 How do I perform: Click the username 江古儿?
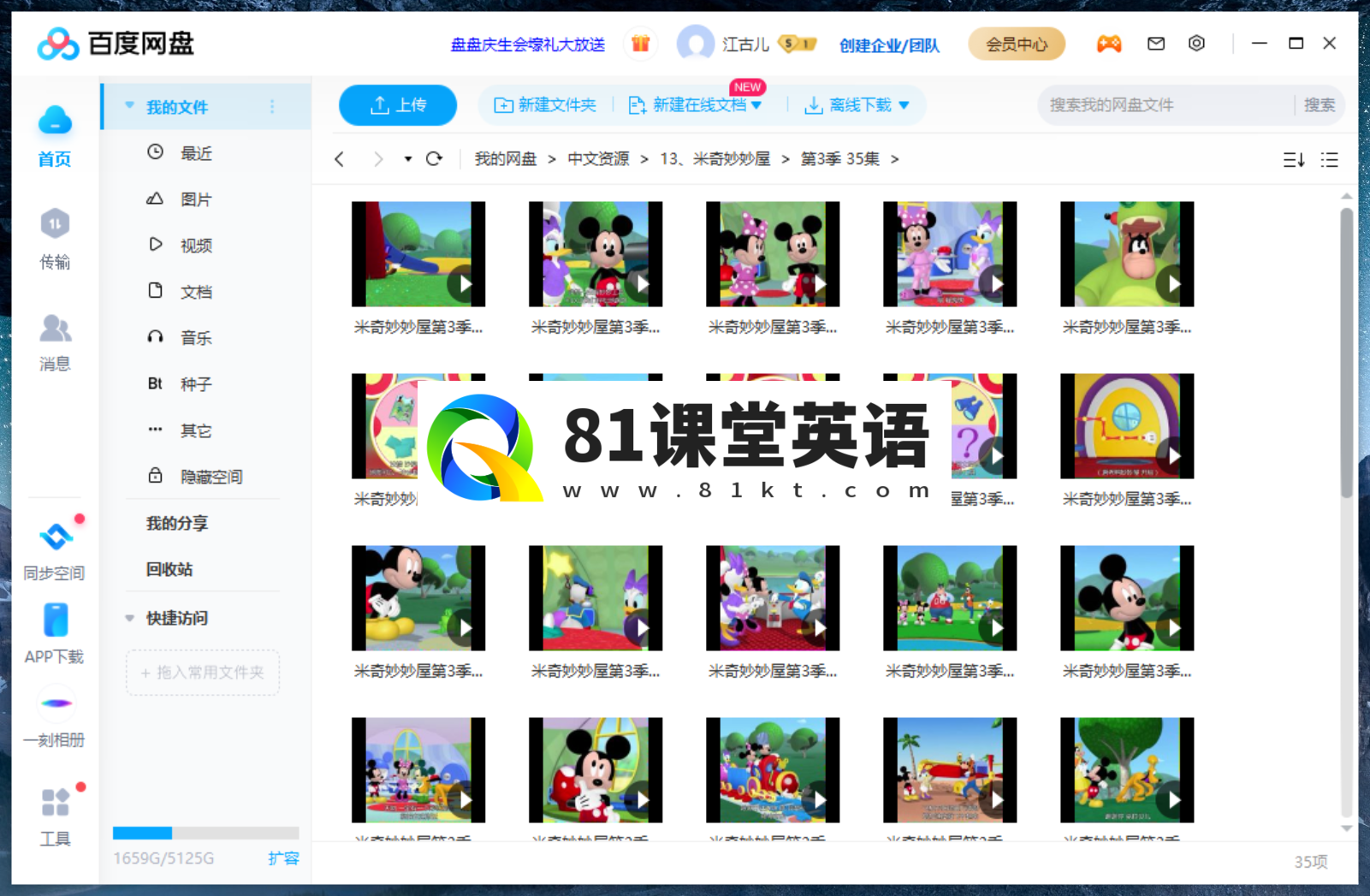[x=745, y=45]
